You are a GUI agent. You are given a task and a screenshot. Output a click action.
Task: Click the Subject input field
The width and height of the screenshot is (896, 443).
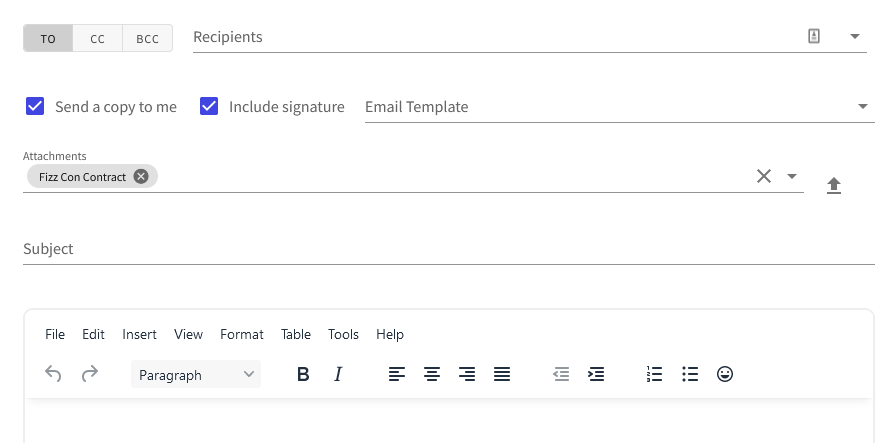click(x=449, y=249)
